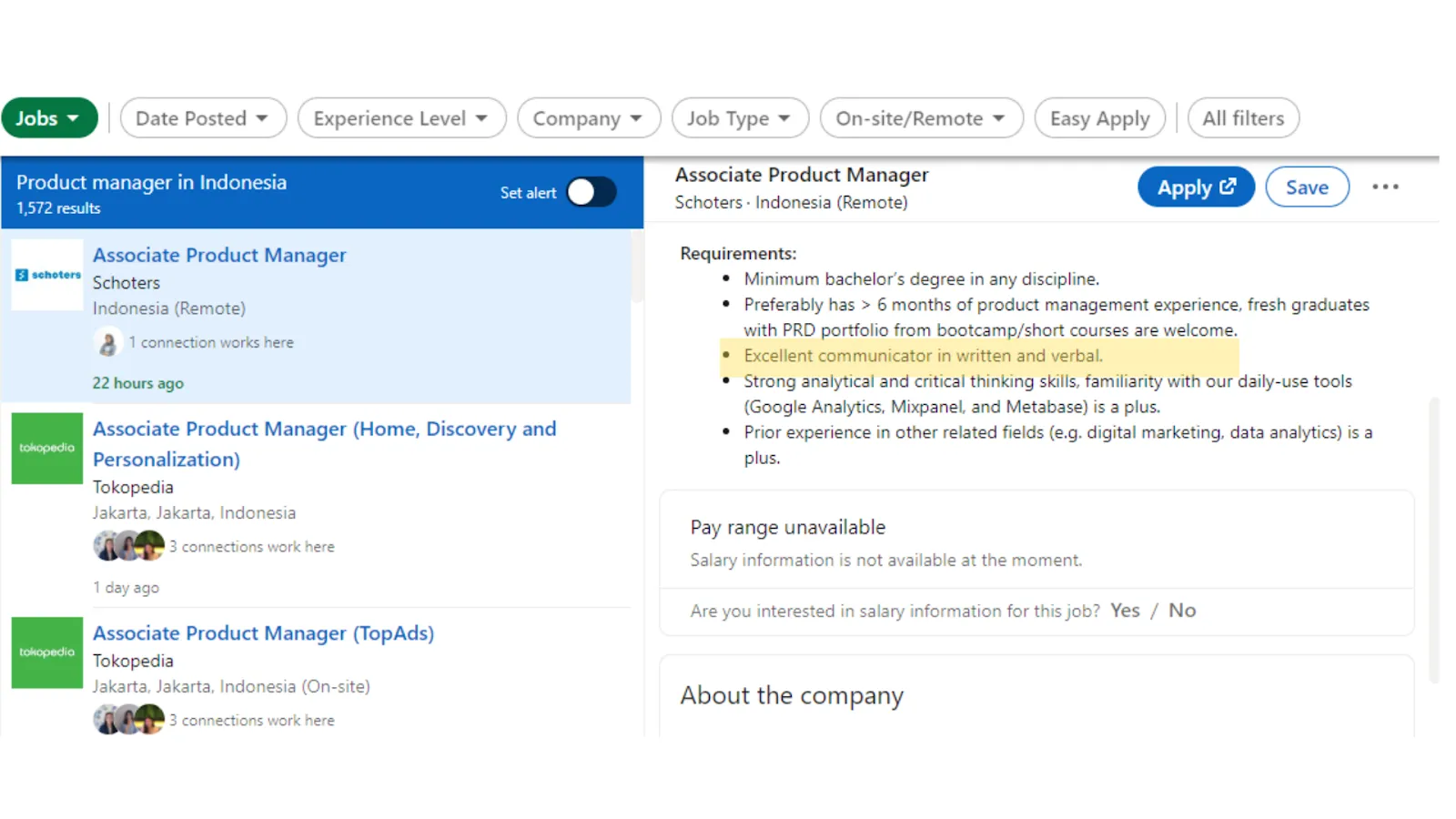Click the connection avatar under Schoters listing
1456x819 pixels.
tap(108, 343)
